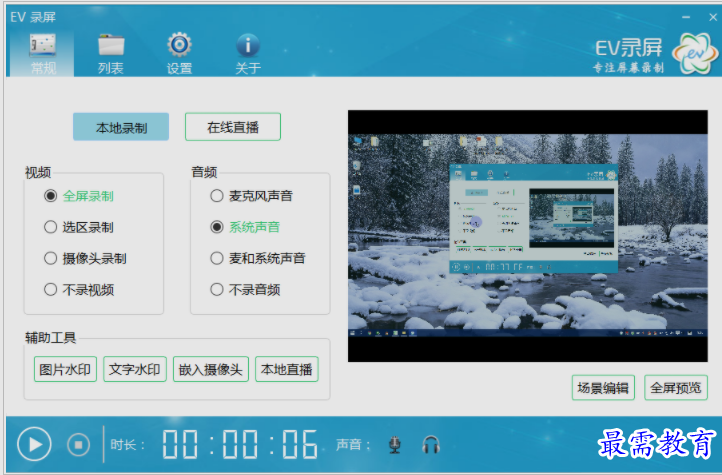Start recording with the play button
The height and width of the screenshot is (475, 722).
click(x=34, y=444)
